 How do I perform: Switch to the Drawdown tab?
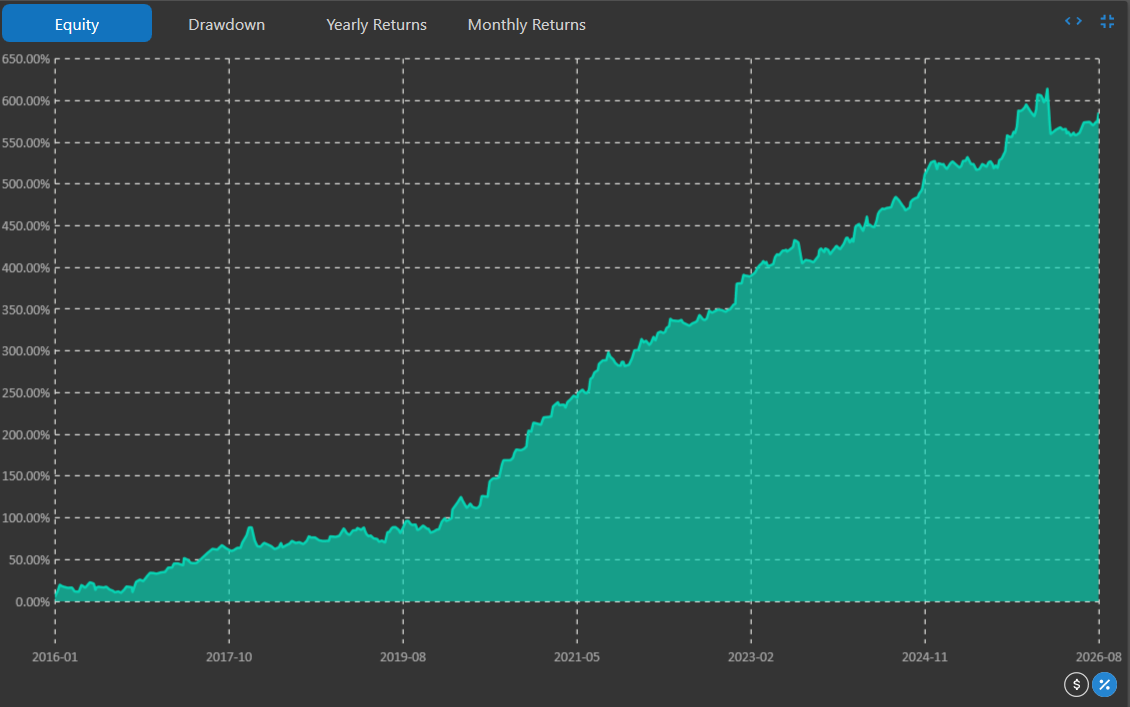pyautogui.click(x=226, y=25)
